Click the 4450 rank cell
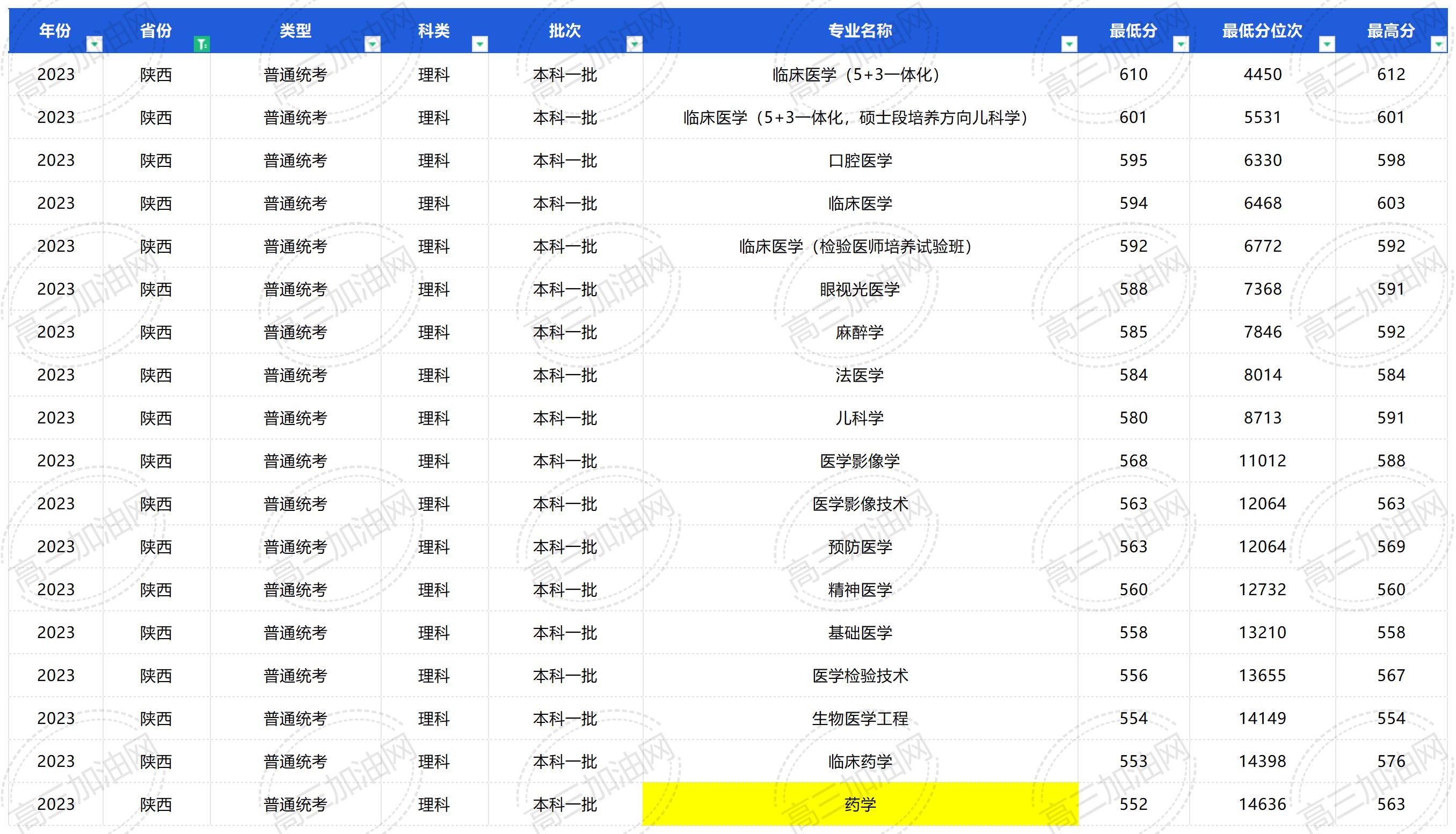The width and height of the screenshot is (1456, 834). click(x=1262, y=75)
